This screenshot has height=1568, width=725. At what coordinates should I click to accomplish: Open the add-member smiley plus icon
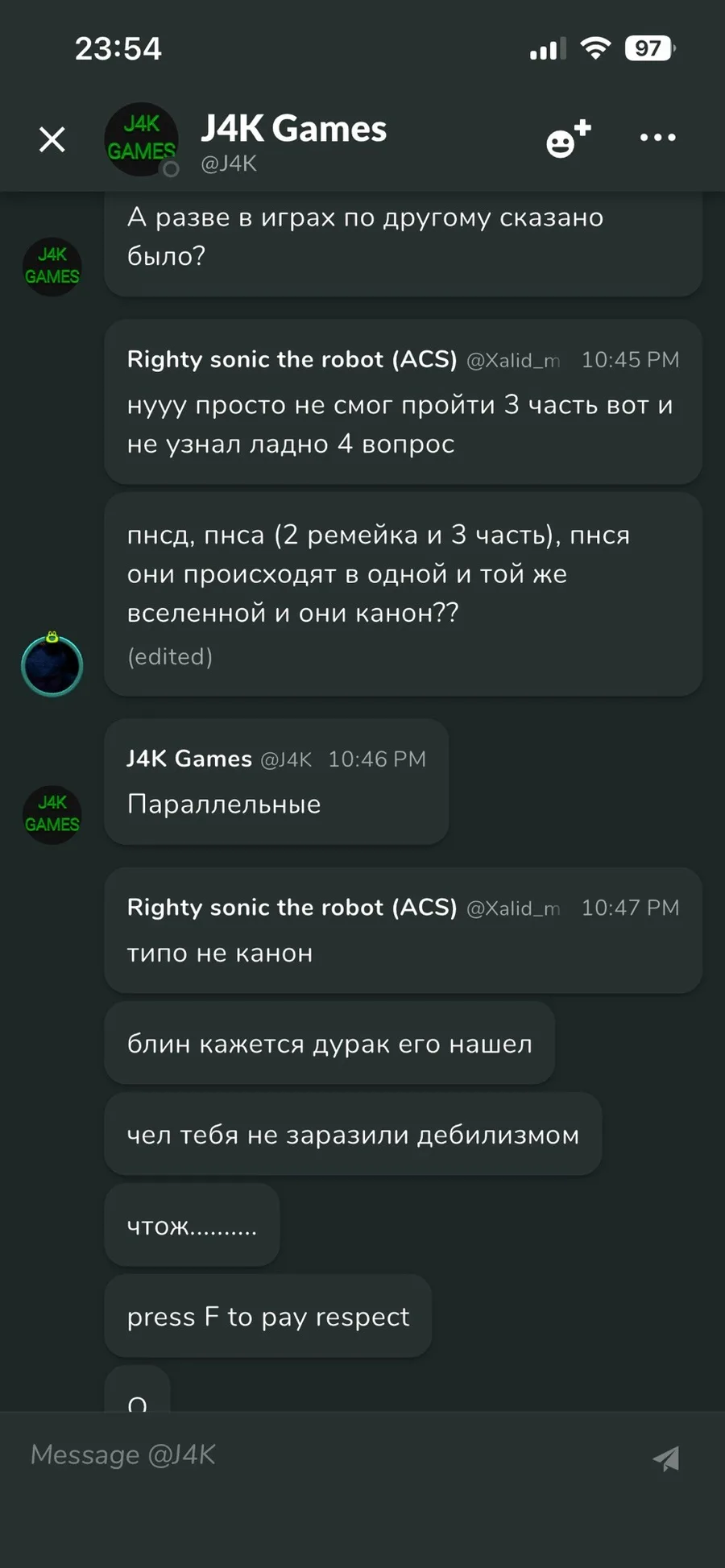569,139
